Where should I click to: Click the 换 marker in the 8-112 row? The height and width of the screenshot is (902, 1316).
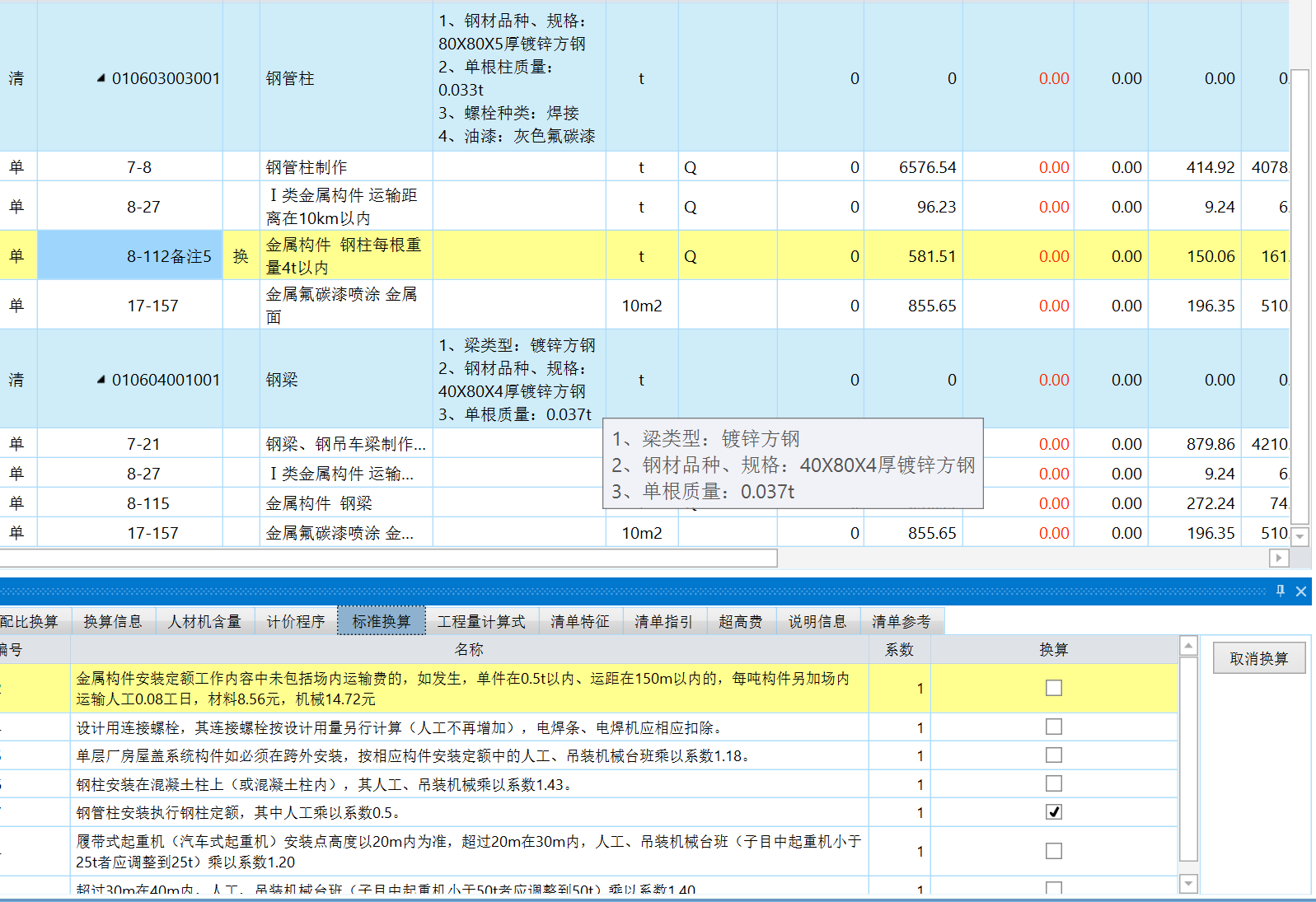click(x=241, y=256)
